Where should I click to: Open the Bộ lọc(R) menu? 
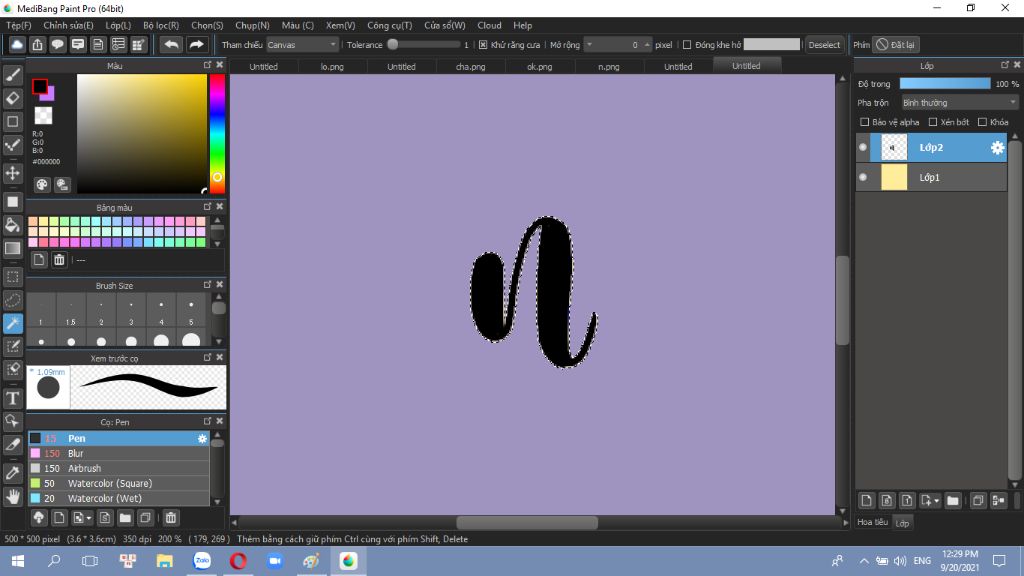point(161,25)
